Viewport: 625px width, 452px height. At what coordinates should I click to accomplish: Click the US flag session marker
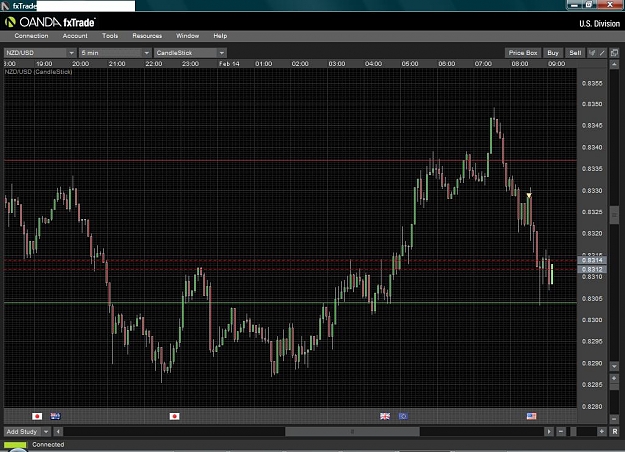pos(531,417)
